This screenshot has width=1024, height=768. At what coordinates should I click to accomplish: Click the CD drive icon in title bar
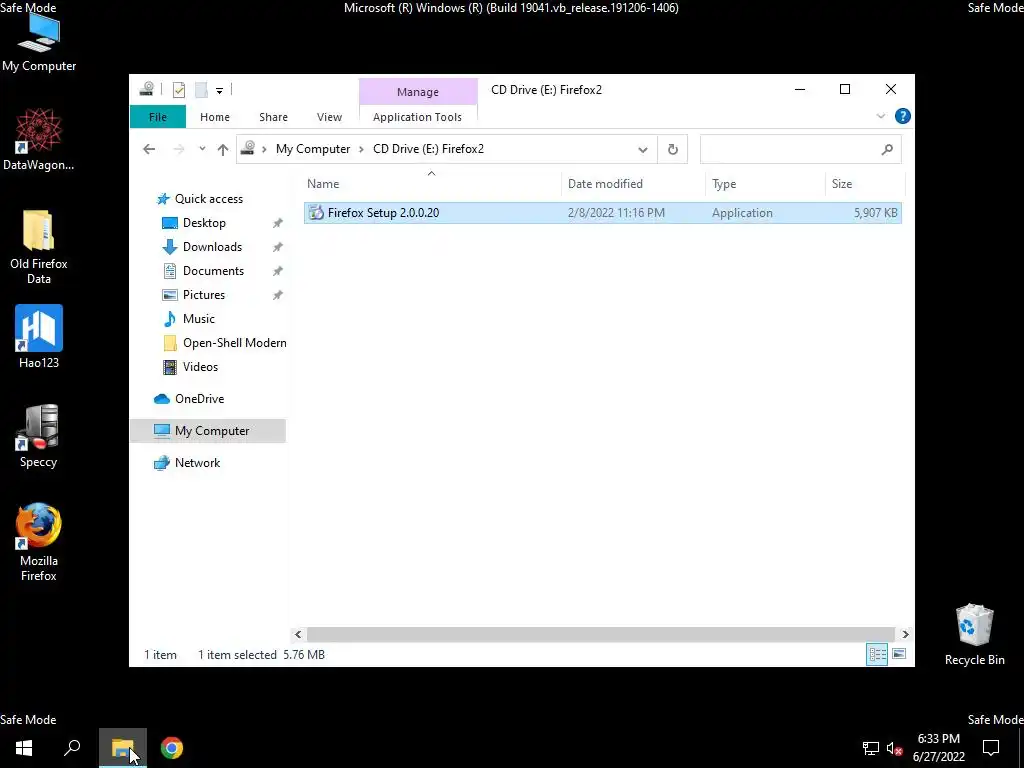point(146,89)
